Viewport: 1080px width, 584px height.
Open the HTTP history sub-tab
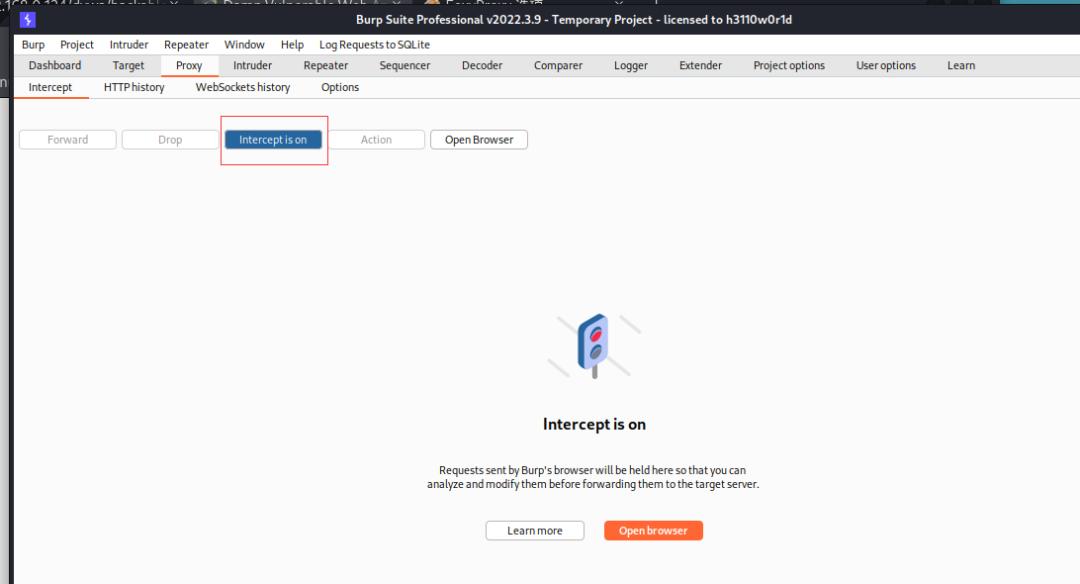[133, 87]
